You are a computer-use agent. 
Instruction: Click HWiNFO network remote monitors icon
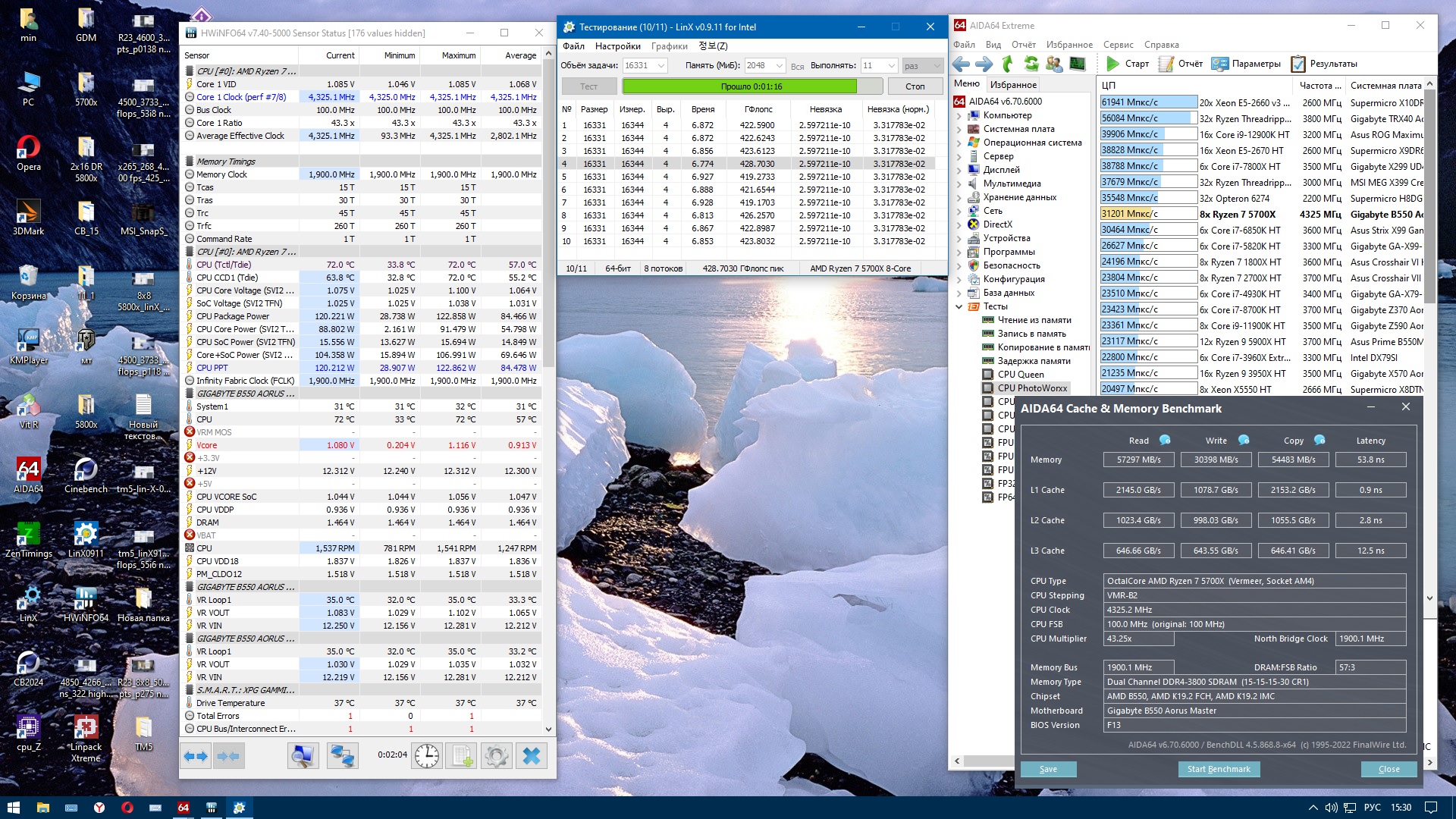tap(342, 755)
